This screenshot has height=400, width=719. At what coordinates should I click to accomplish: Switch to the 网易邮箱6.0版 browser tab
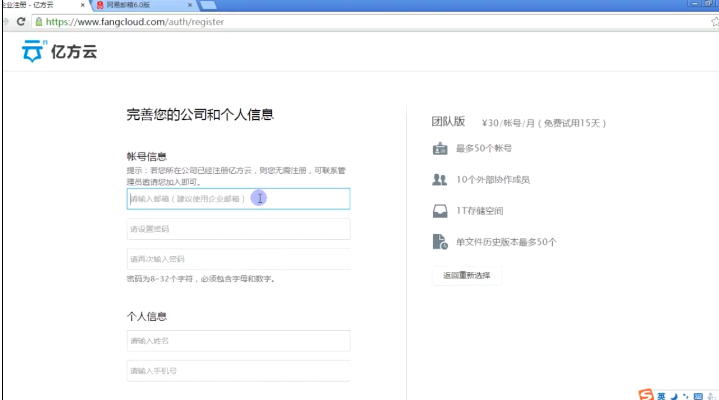[144, 5]
